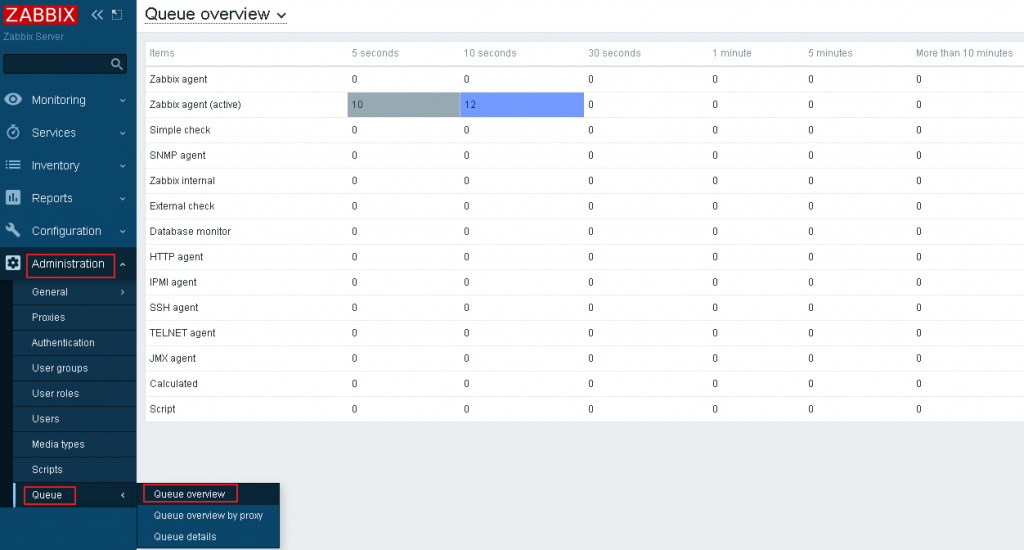Expand the Monitoring menu chevron

click(122, 101)
